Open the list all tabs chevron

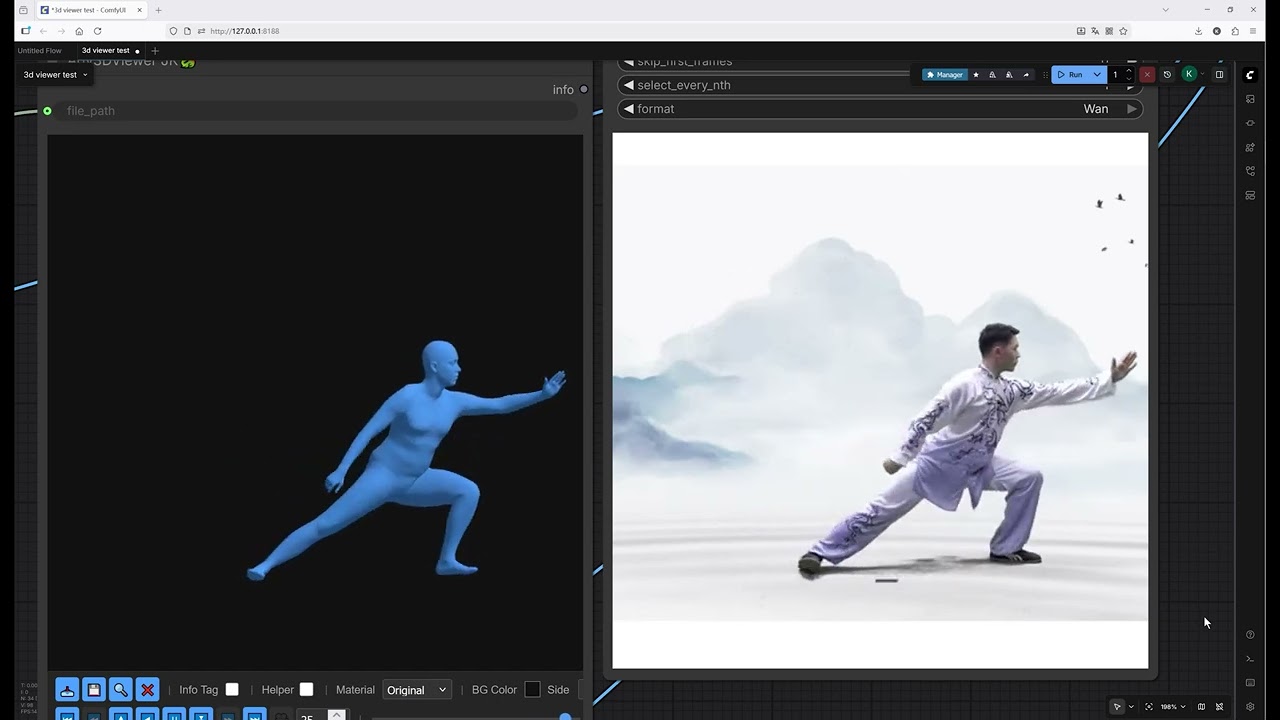[1165, 10]
